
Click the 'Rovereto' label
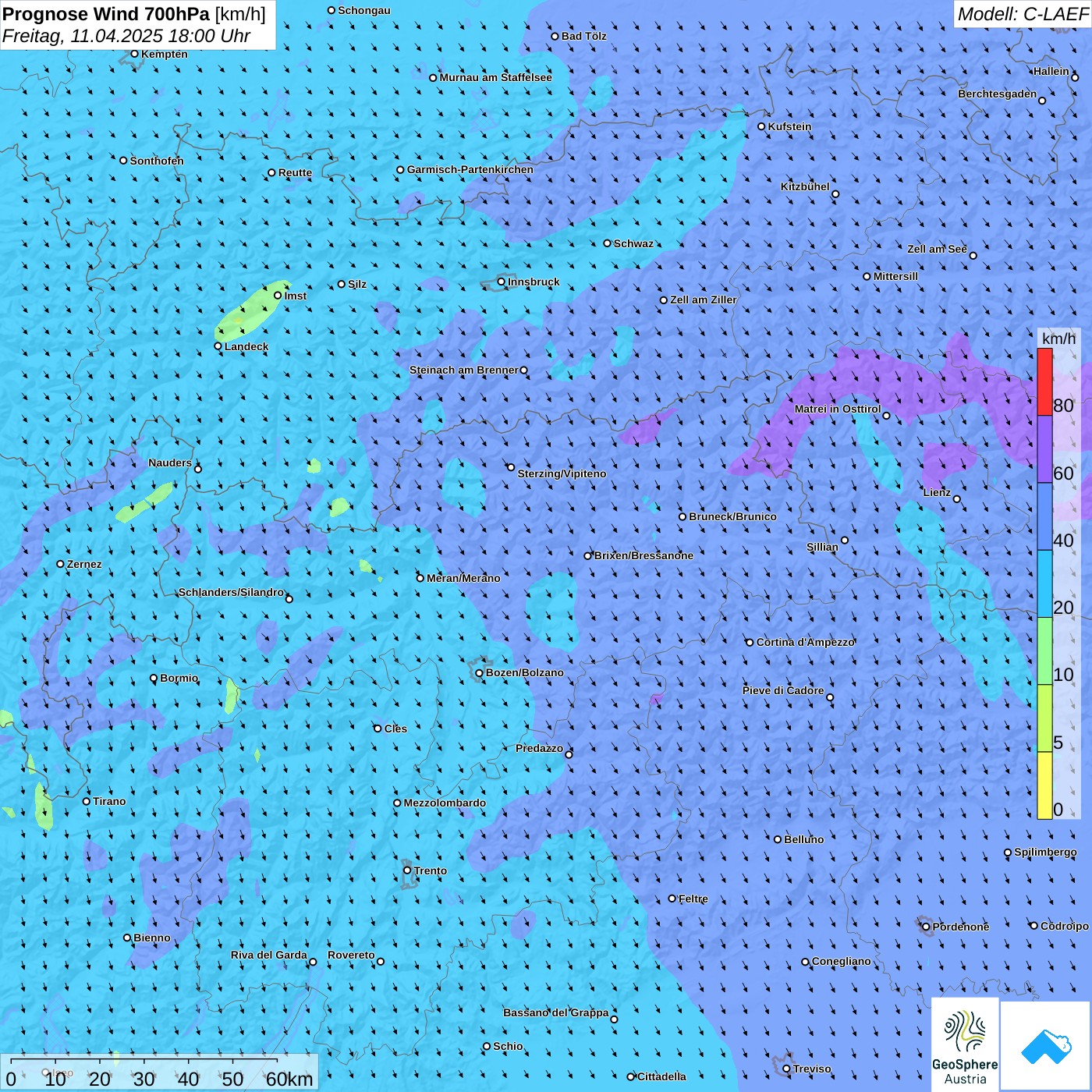coord(351,955)
